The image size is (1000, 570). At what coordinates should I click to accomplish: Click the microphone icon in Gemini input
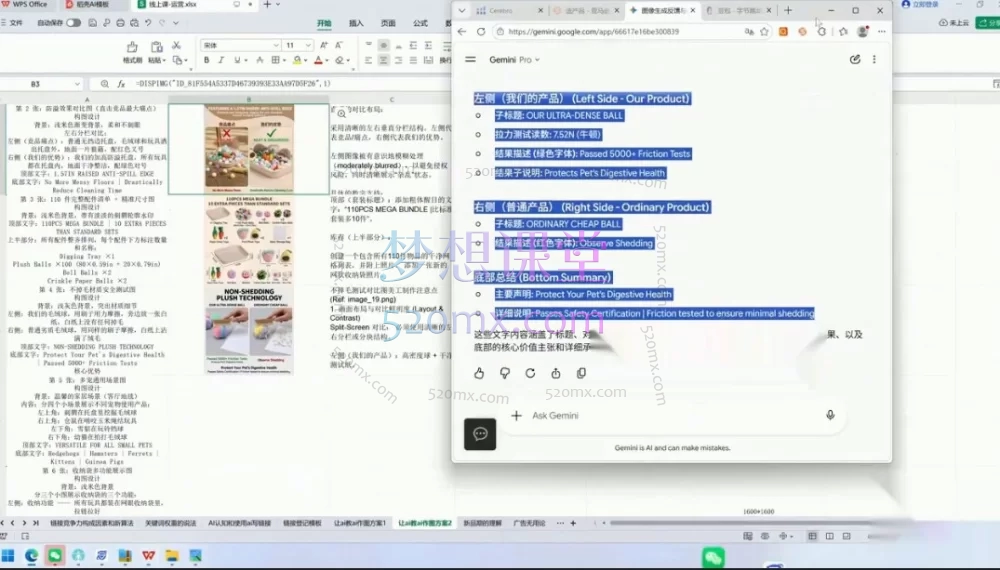coord(830,415)
